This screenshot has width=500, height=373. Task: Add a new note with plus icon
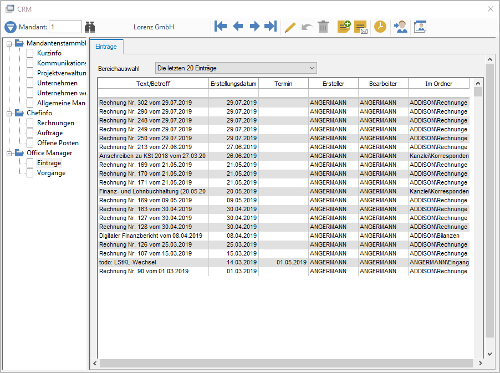click(x=344, y=27)
